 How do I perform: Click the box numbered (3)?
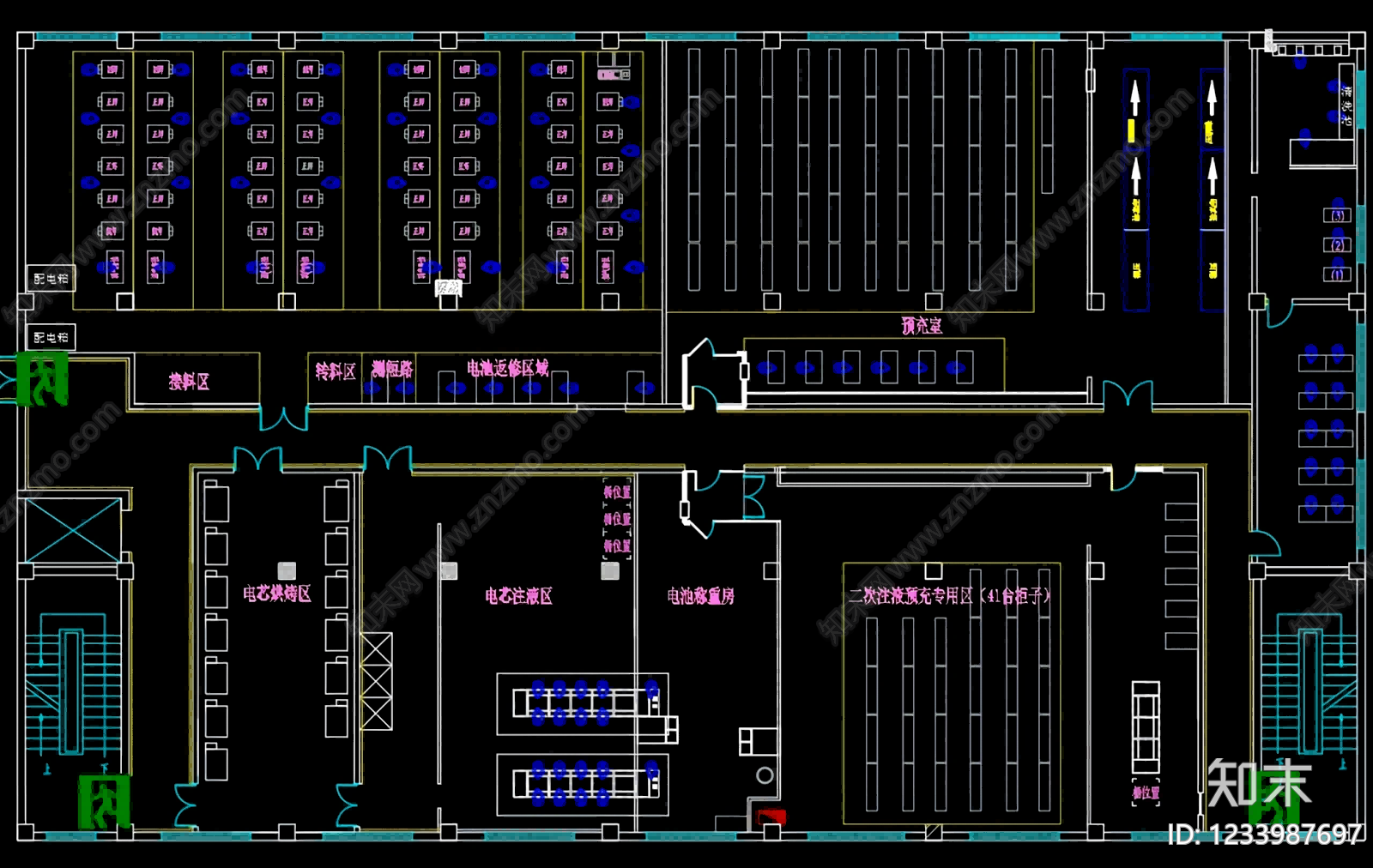(1338, 215)
